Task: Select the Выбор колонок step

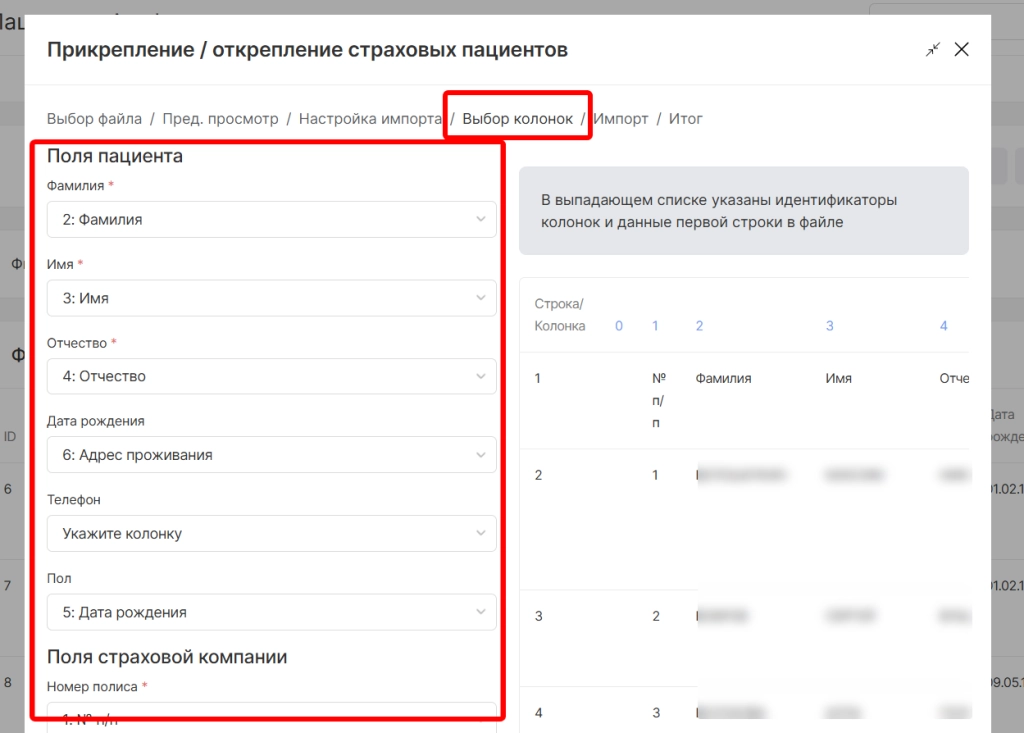Action: coord(517,119)
